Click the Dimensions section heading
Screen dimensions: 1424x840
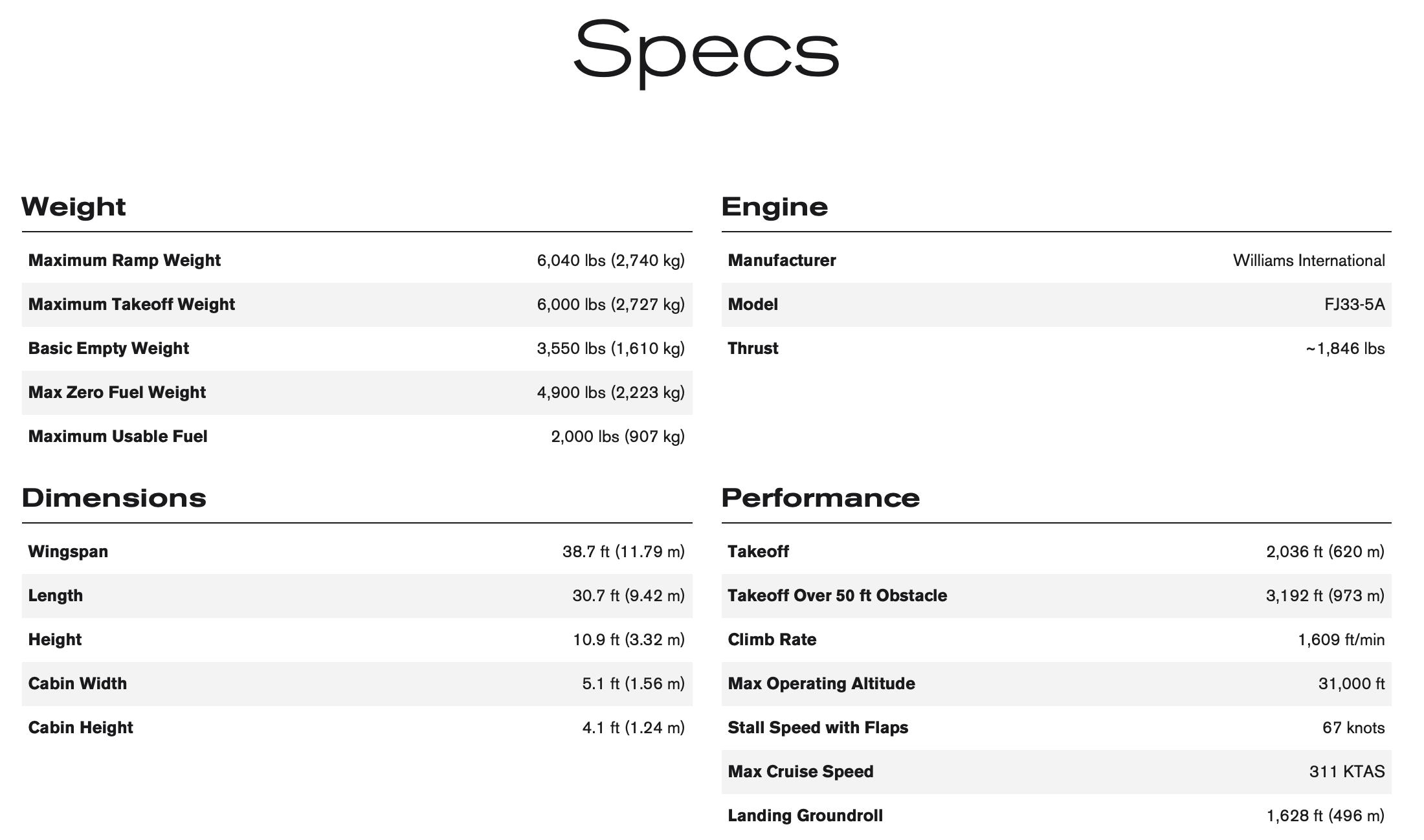114,498
